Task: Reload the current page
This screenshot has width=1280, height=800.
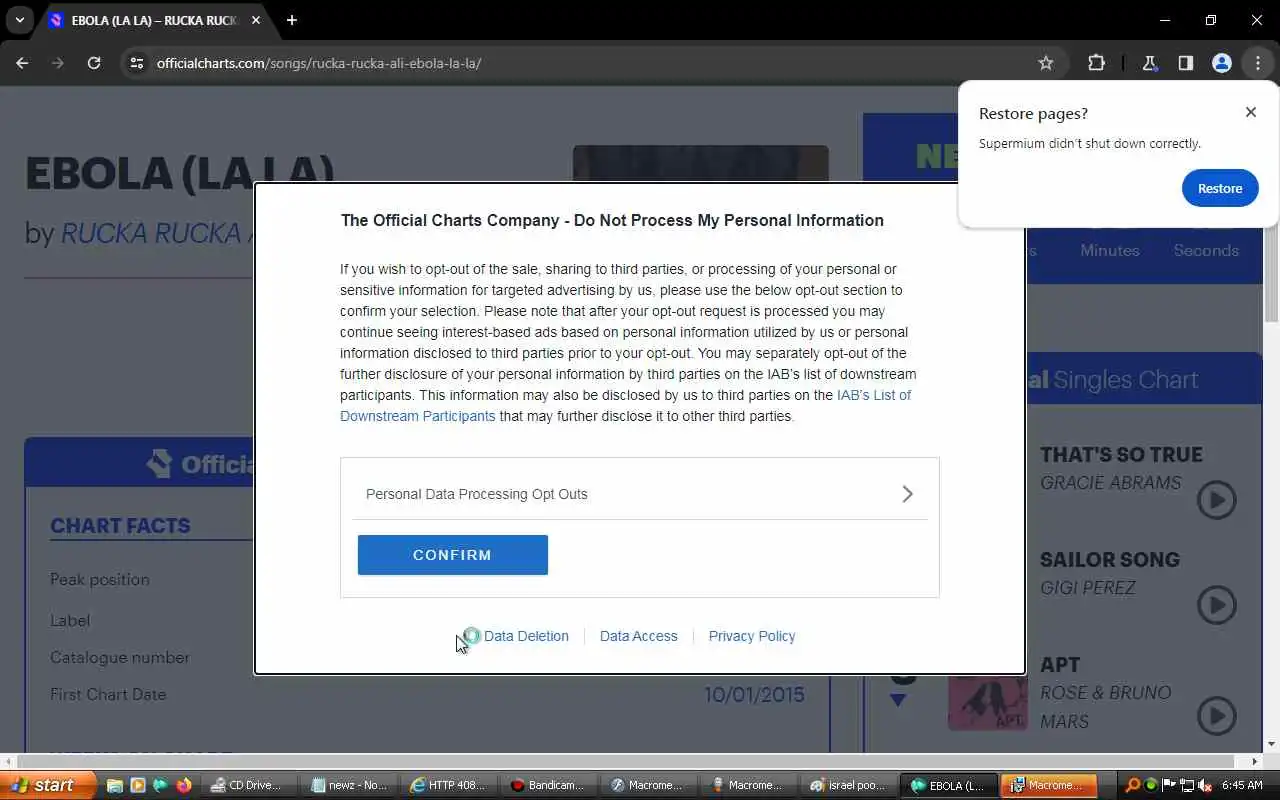Action: pyautogui.click(x=94, y=63)
